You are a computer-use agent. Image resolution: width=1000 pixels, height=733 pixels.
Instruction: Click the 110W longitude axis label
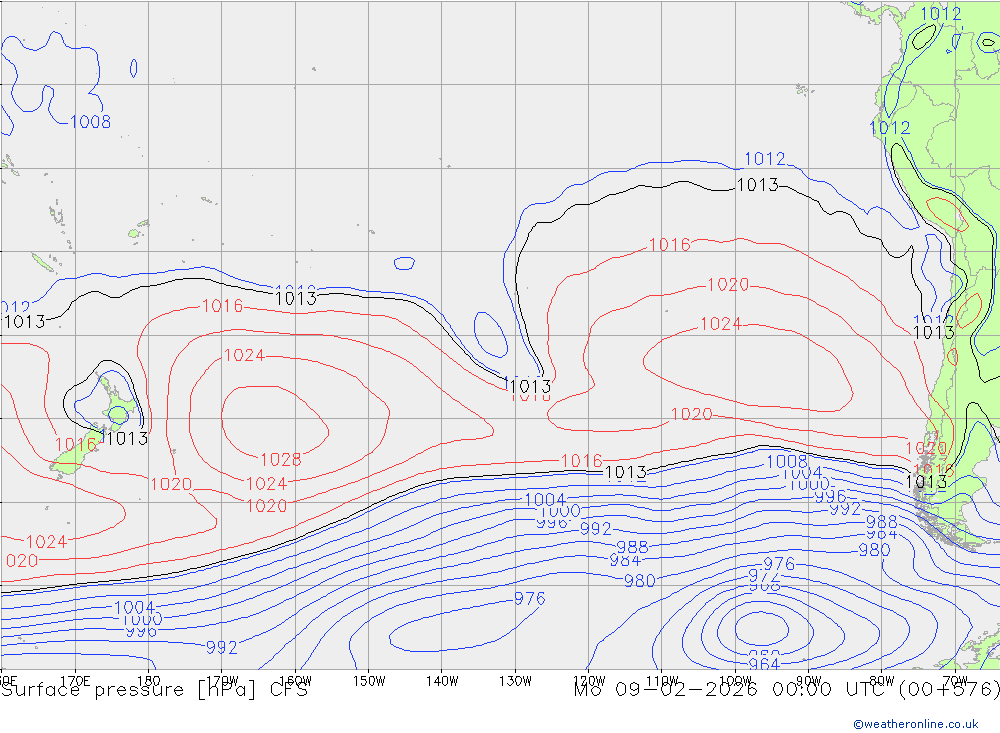tap(662, 681)
